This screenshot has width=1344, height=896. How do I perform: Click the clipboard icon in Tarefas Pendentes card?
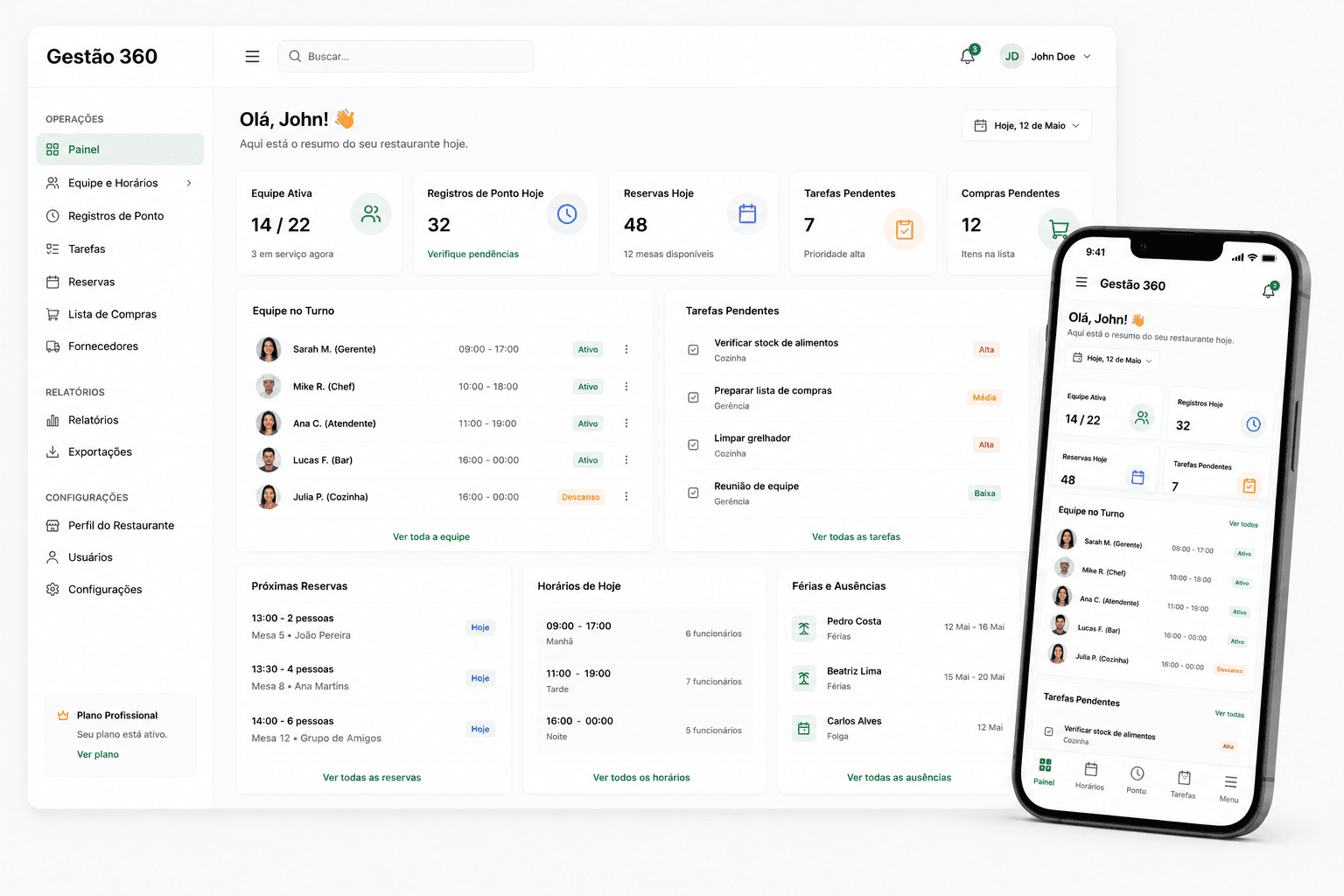[x=905, y=229]
